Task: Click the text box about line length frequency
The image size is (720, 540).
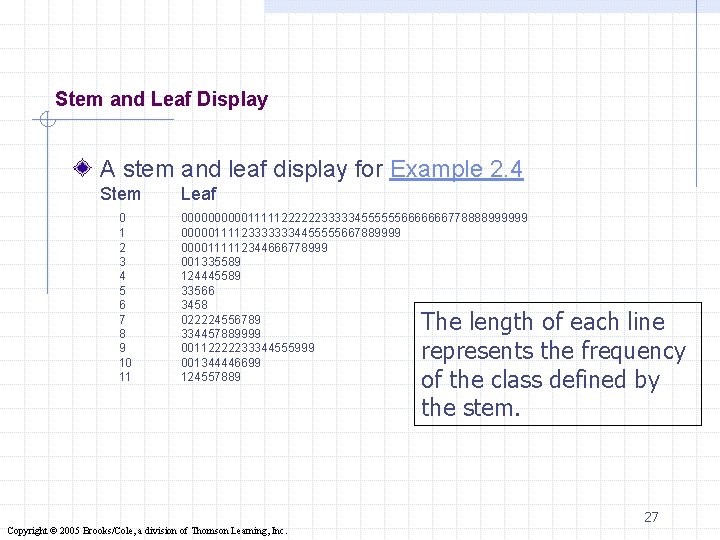Action: [x=558, y=364]
